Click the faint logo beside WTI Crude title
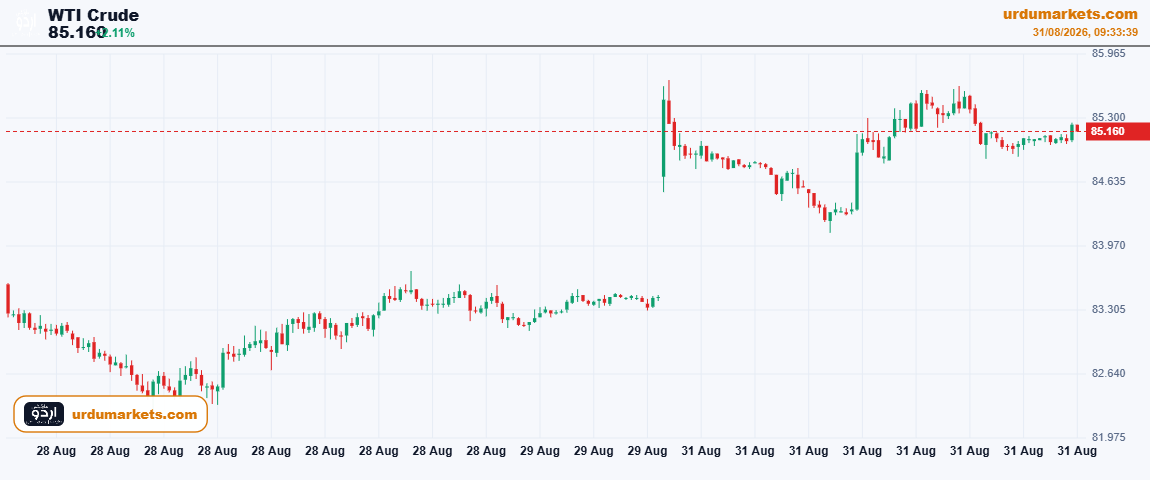 click(x=26, y=23)
